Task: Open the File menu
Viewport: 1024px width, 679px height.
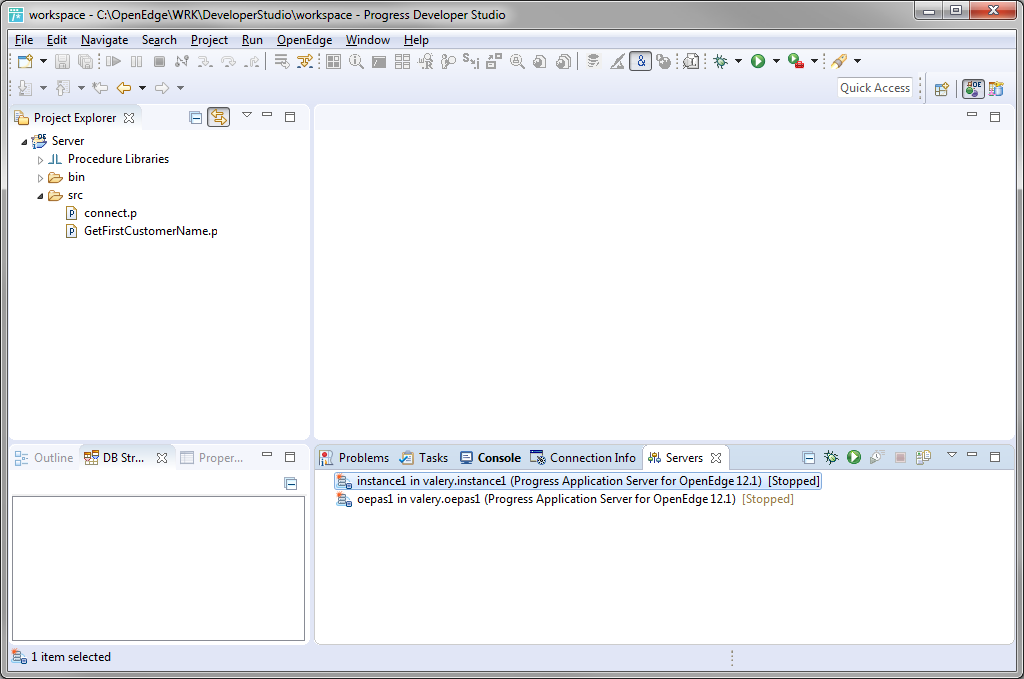Action: [x=24, y=40]
